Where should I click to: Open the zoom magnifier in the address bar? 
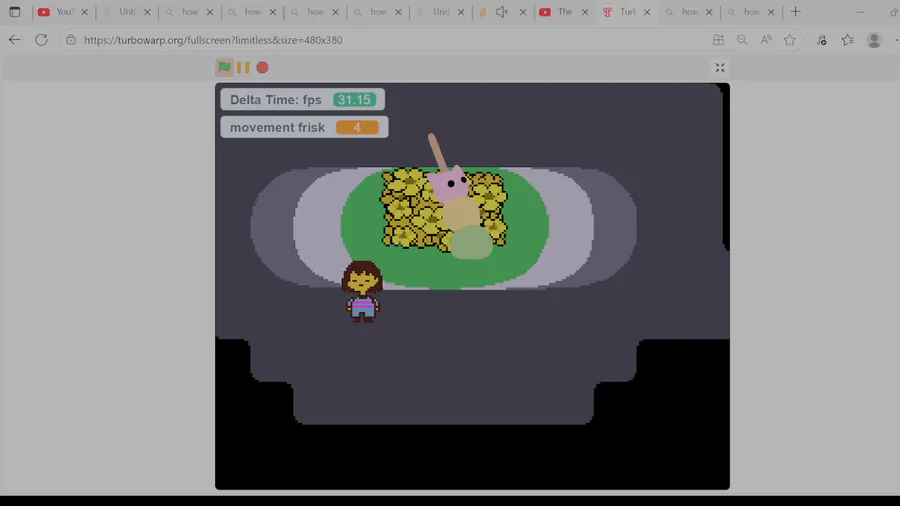[742, 40]
